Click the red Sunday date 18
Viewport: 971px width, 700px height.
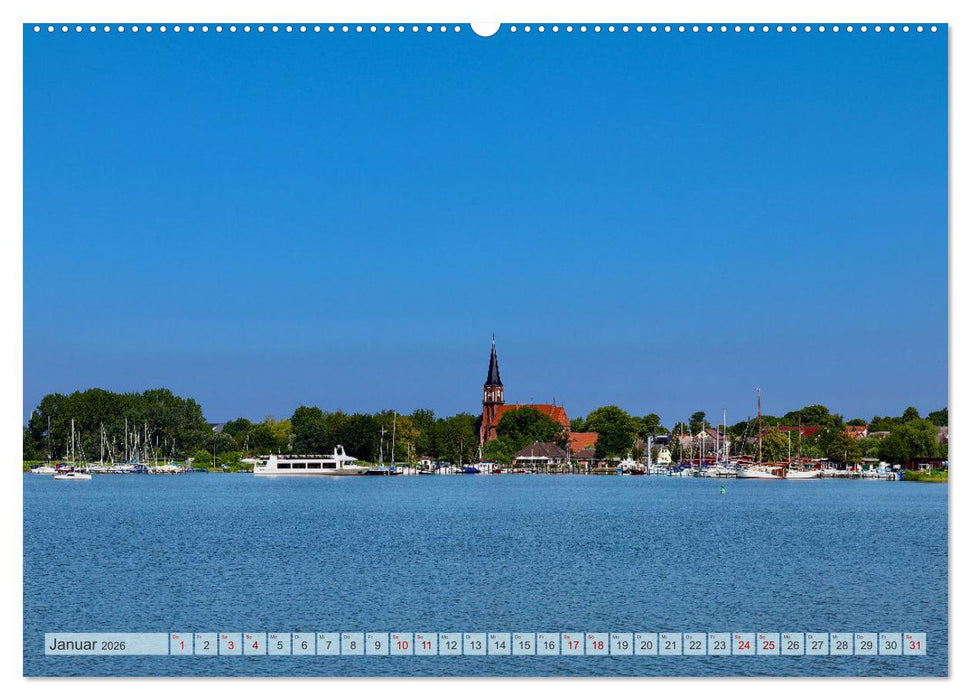600,646
